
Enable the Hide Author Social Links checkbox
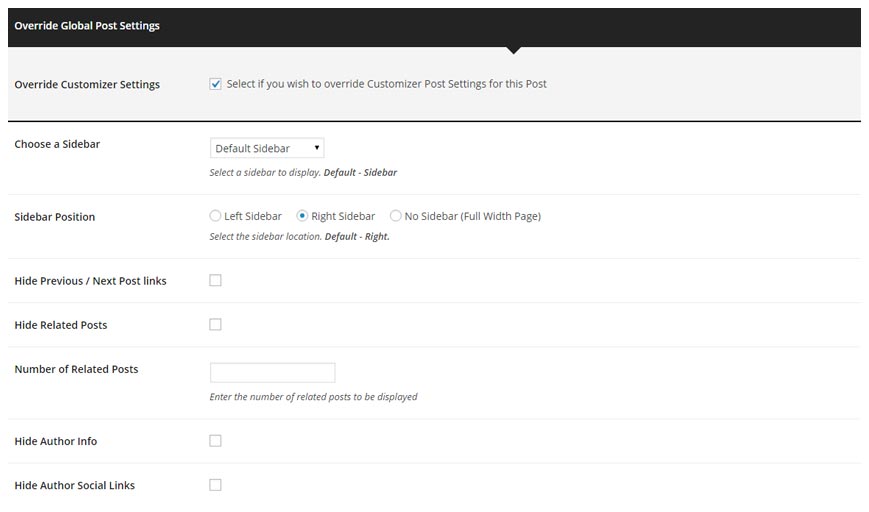[216, 485]
